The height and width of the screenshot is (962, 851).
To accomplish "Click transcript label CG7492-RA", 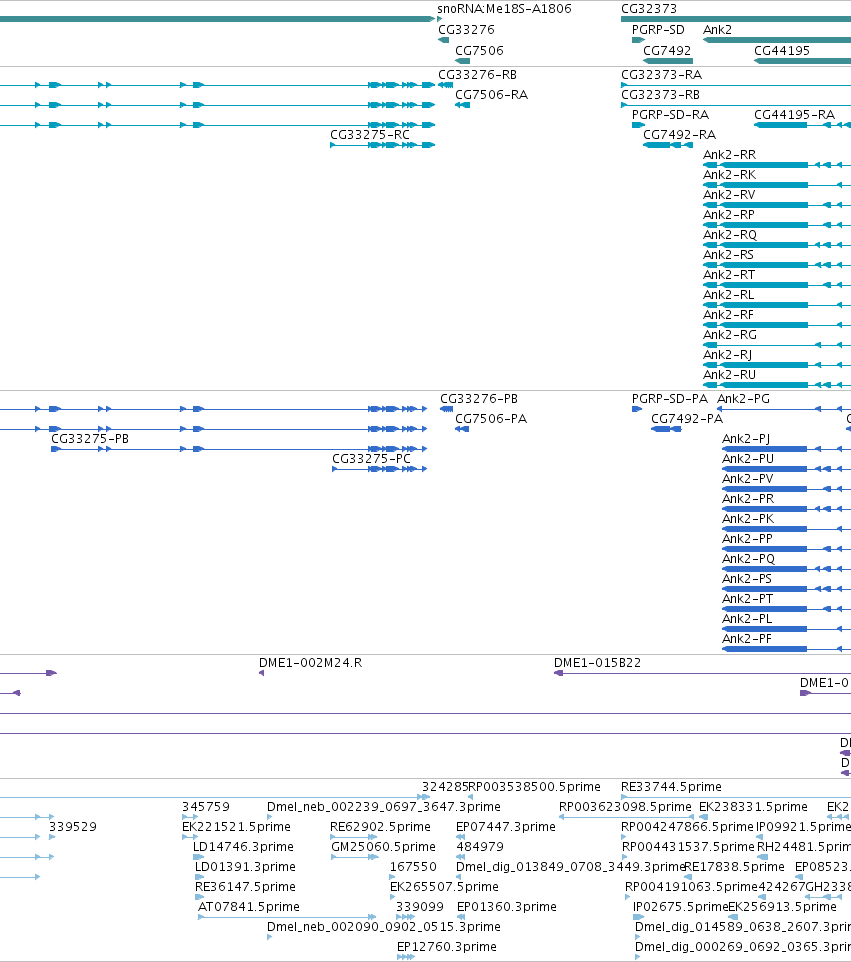I will coord(679,134).
